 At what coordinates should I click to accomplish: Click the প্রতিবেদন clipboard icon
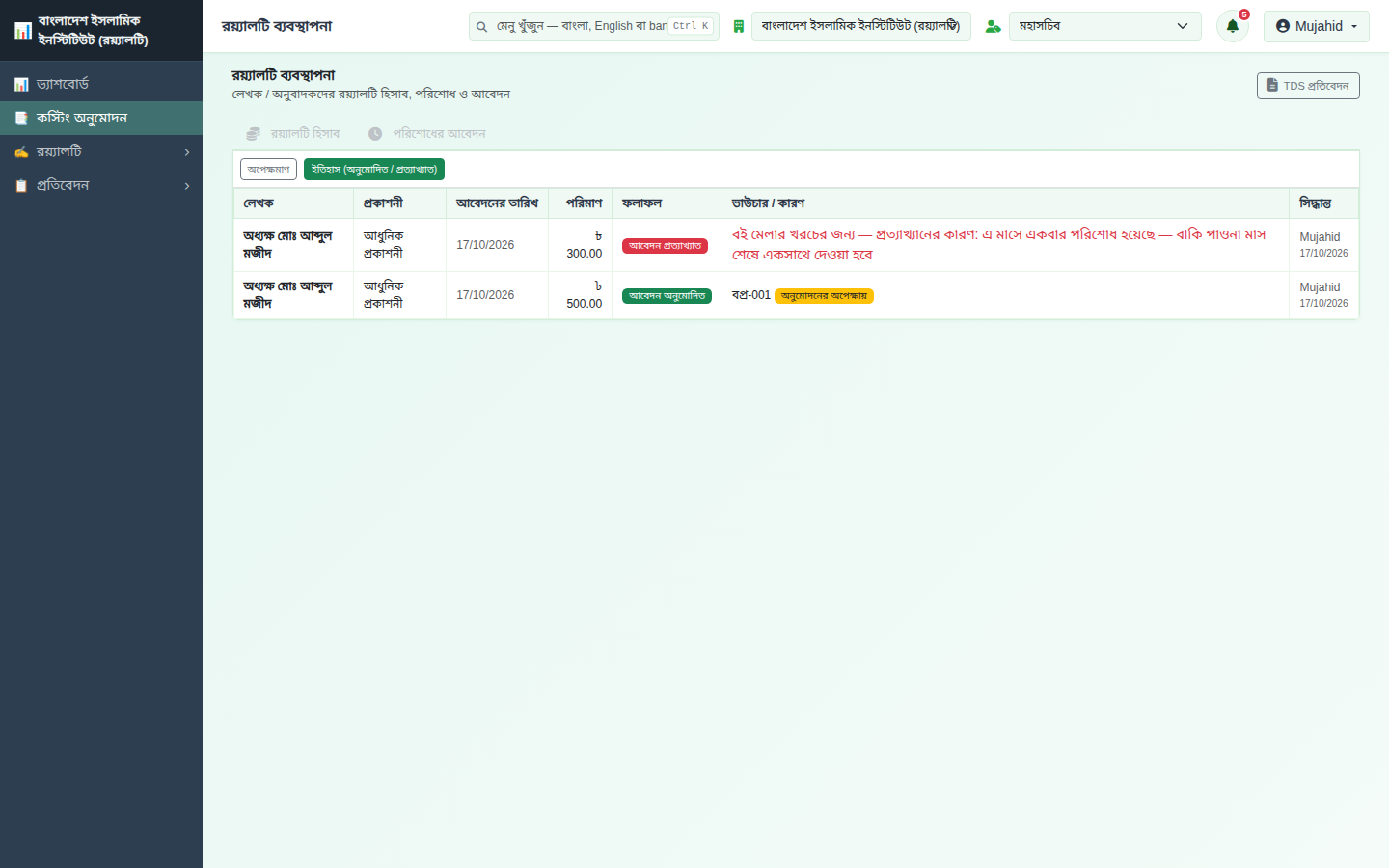tap(21, 186)
